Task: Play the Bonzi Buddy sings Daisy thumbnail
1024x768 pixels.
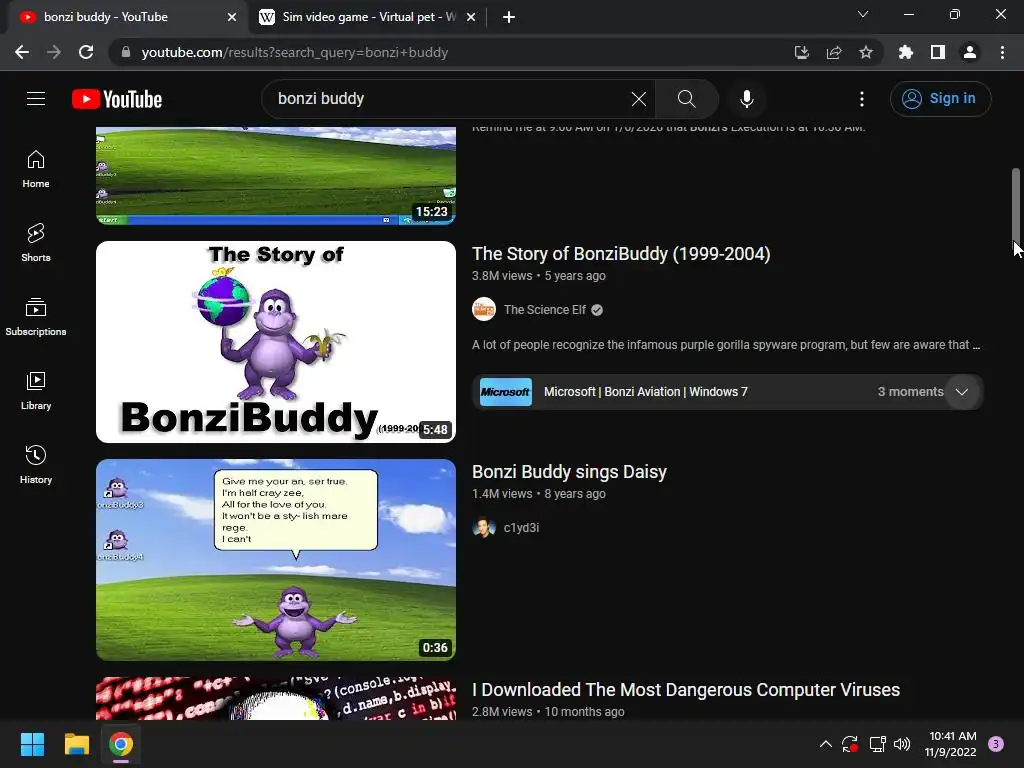Action: (x=276, y=560)
